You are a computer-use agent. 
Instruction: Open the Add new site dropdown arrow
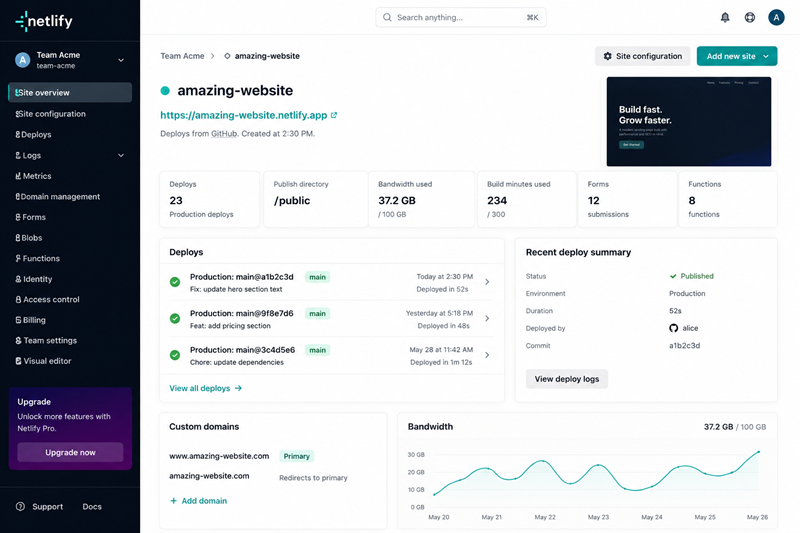pos(766,56)
